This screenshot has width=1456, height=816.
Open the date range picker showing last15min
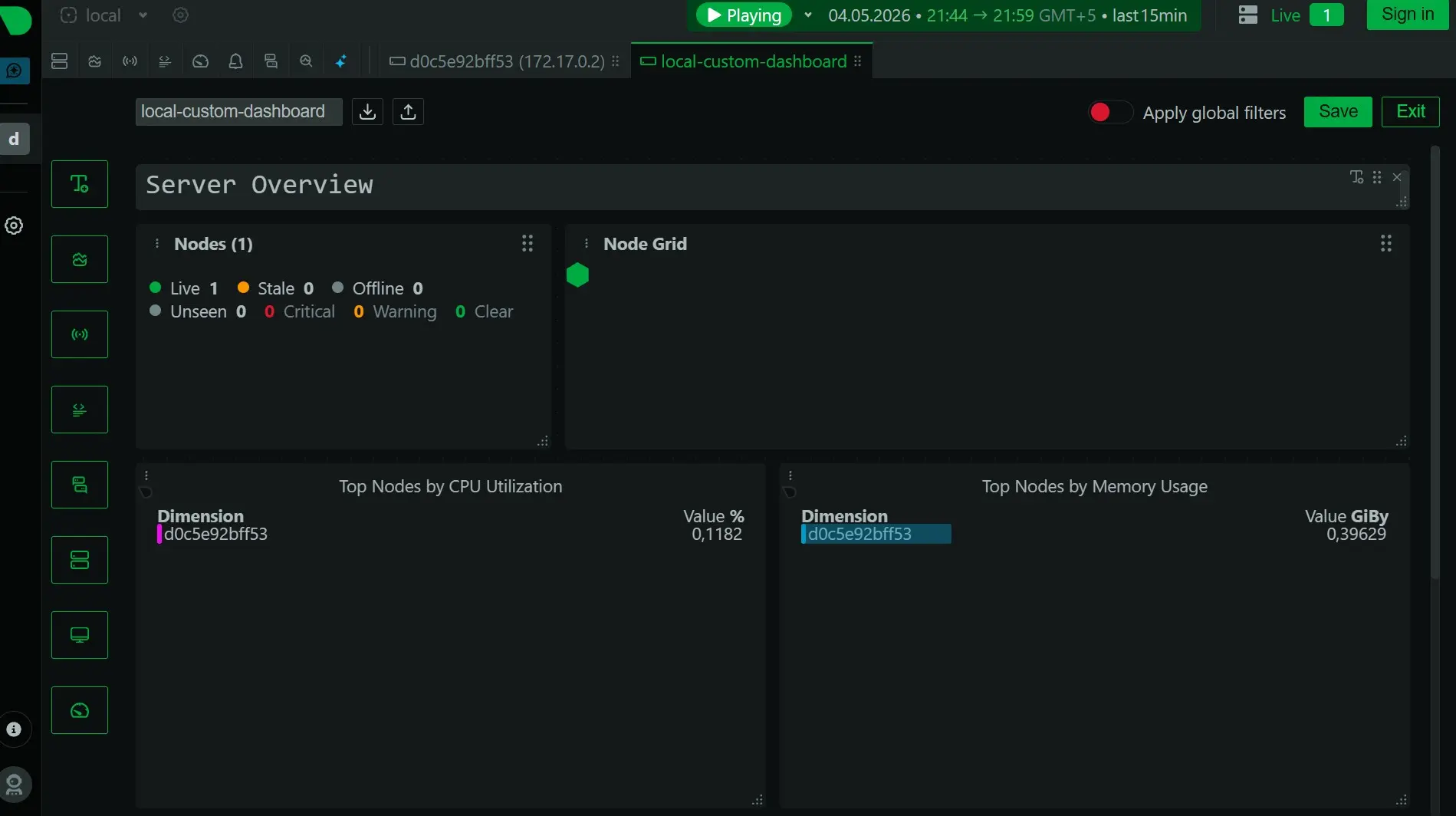coord(1007,15)
